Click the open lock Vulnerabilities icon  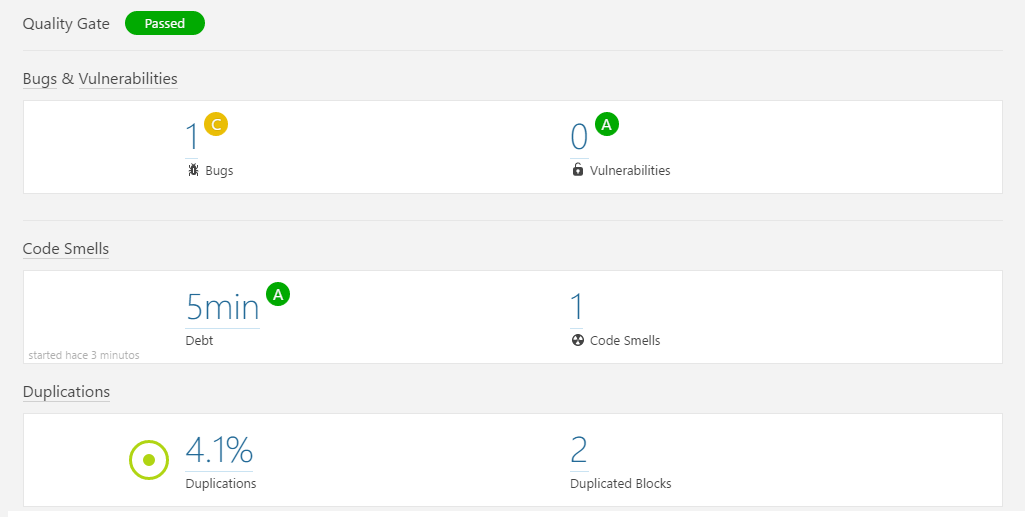(577, 170)
